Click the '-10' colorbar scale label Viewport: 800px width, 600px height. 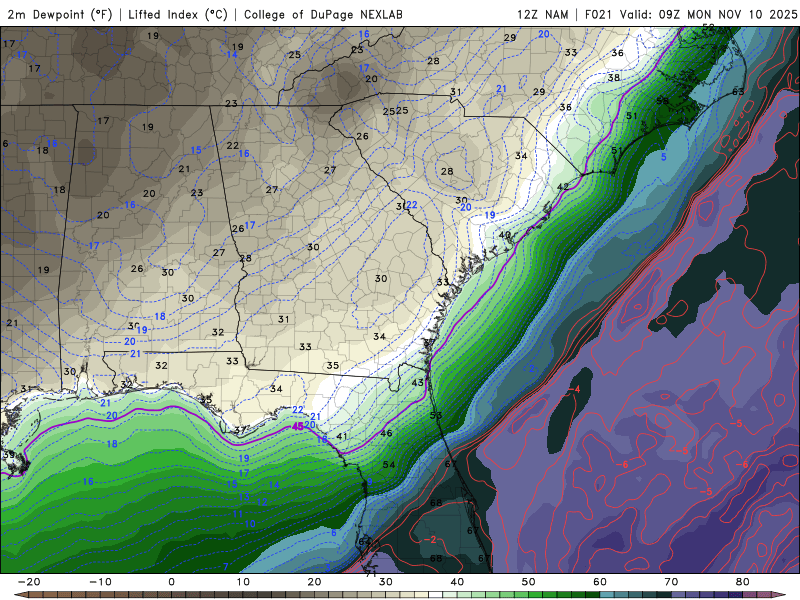coord(100,582)
